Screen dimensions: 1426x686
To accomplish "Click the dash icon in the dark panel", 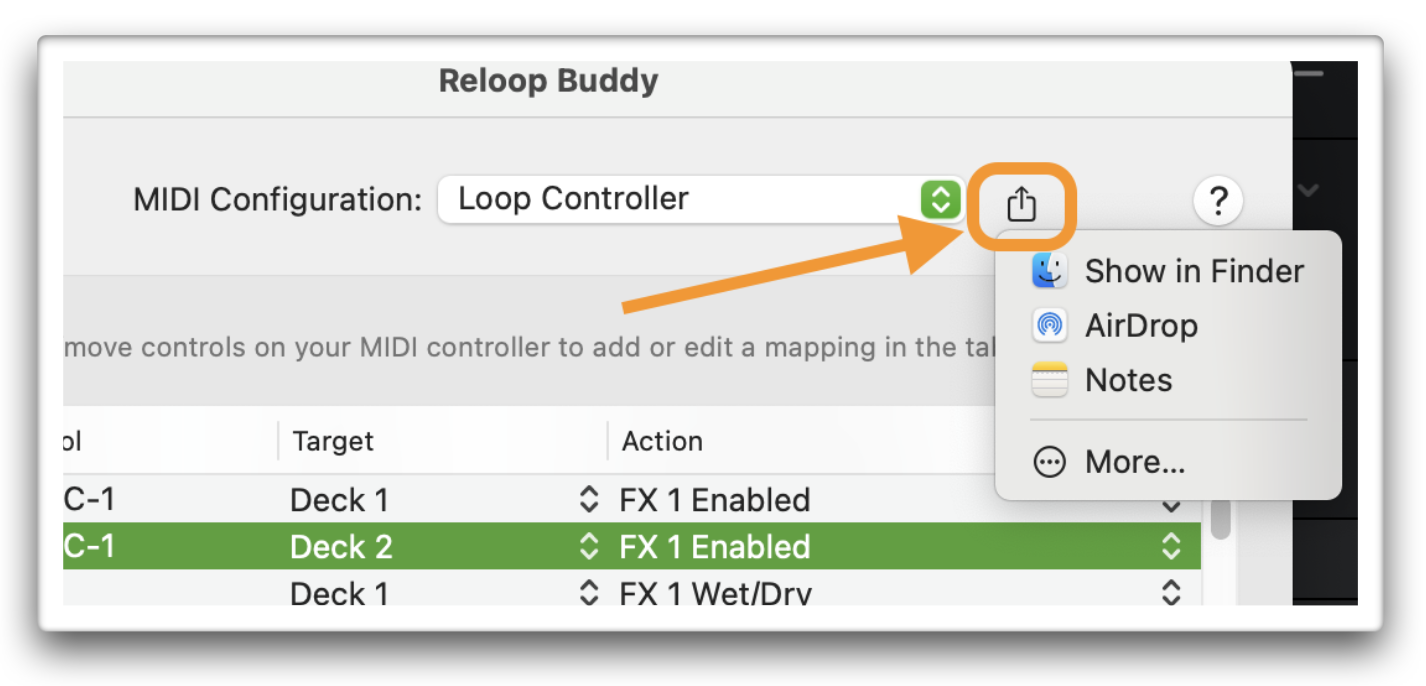I will [1308, 73].
